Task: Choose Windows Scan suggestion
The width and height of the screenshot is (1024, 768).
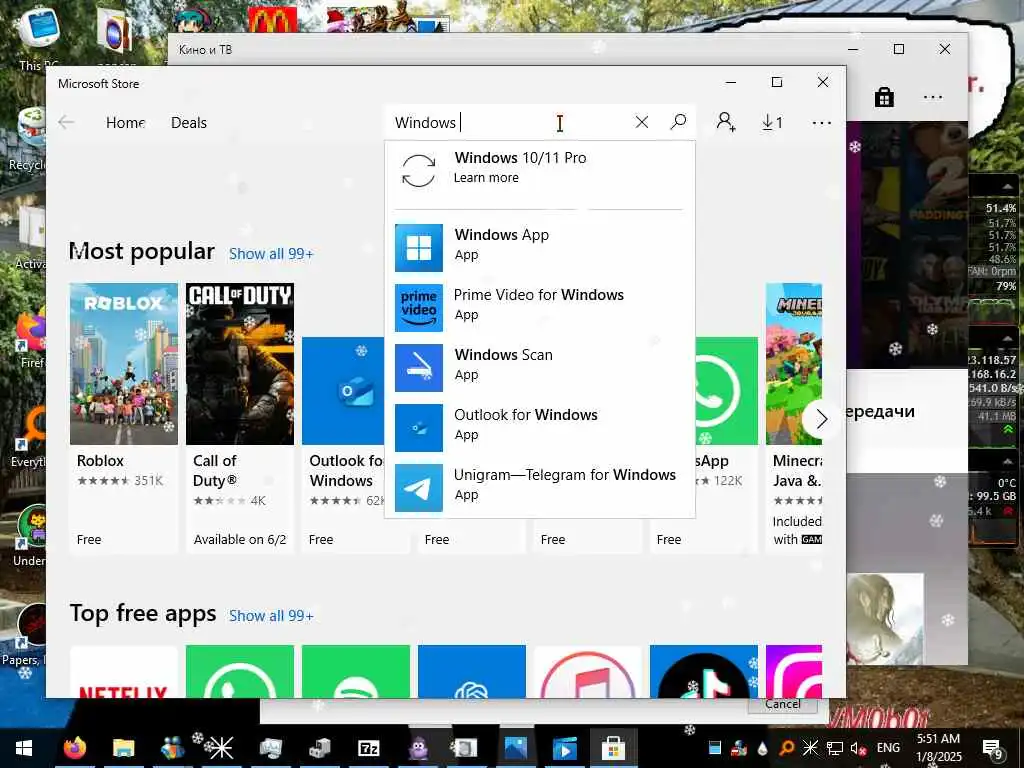Action: (x=539, y=368)
